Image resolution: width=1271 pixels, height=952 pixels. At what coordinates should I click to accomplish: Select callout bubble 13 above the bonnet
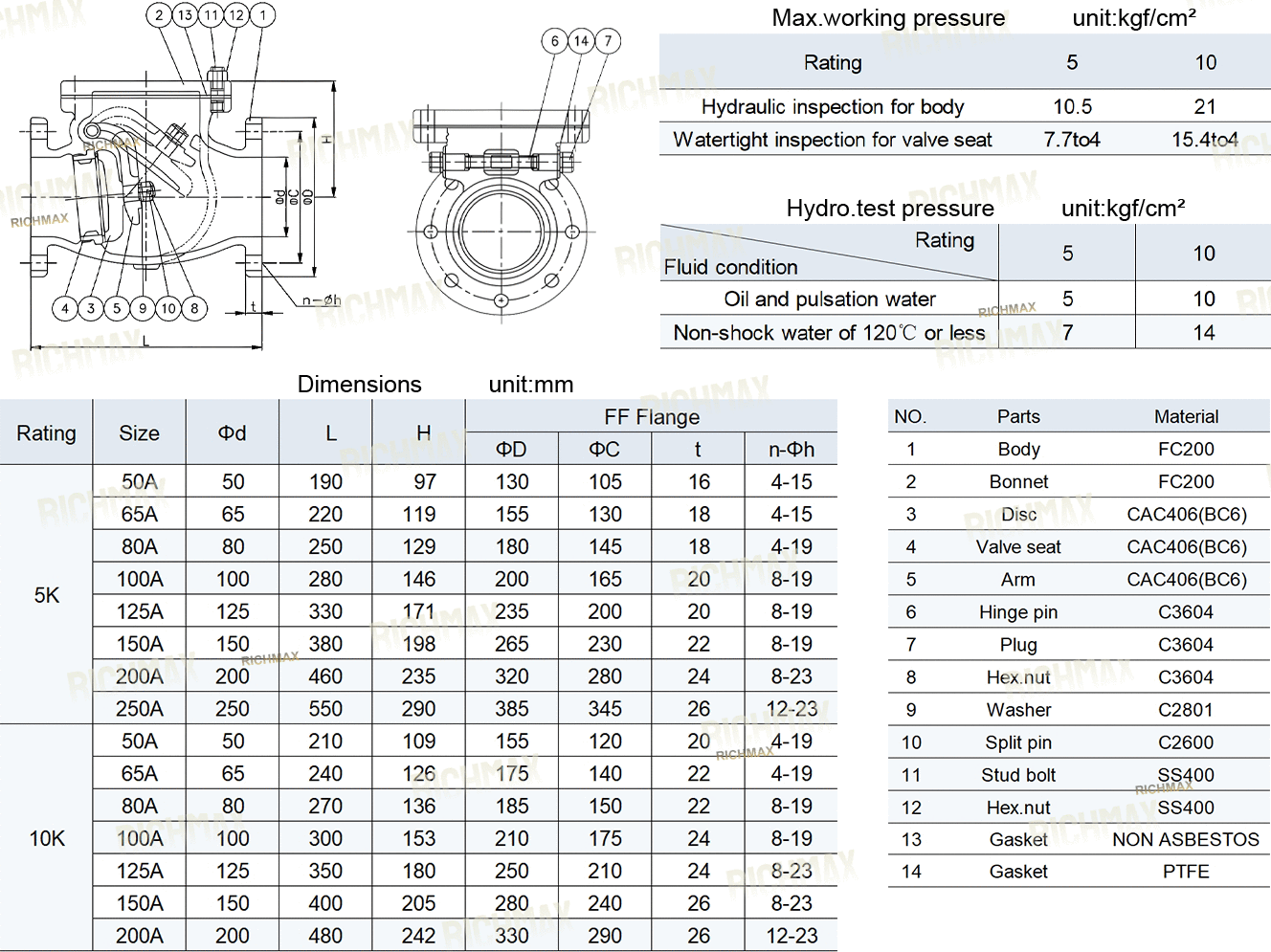pos(186,14)
